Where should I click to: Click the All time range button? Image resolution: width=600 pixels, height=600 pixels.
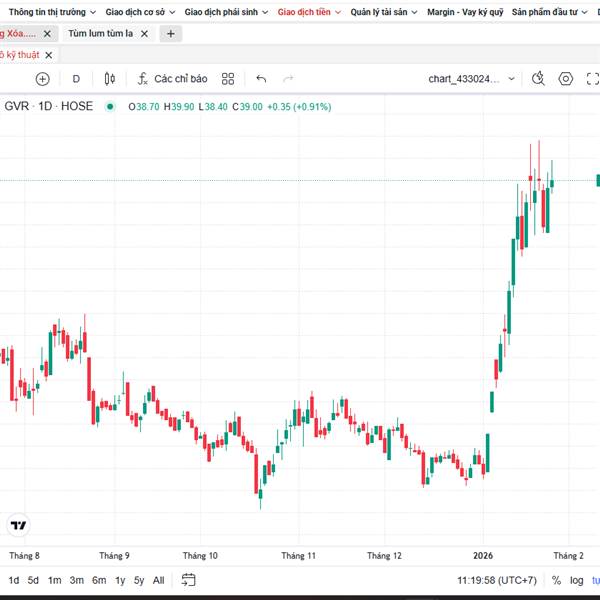159,580
